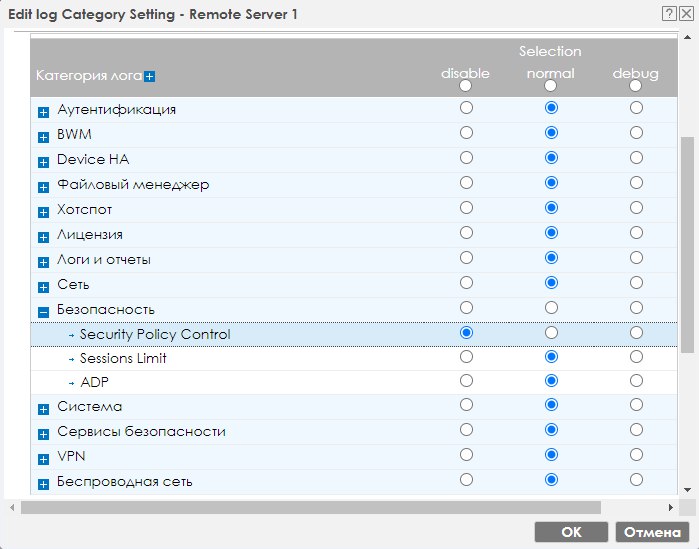
Task: Expand the VPN category tree icon
Action: point(43,459)
